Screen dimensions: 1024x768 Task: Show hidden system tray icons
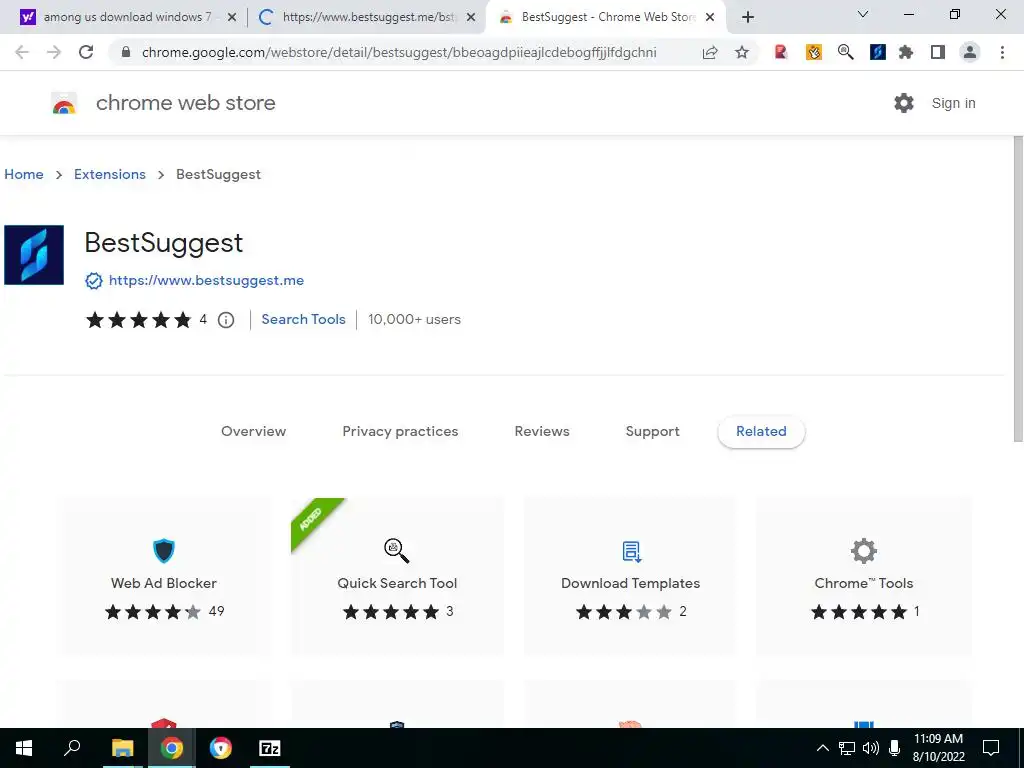[823, 748]
